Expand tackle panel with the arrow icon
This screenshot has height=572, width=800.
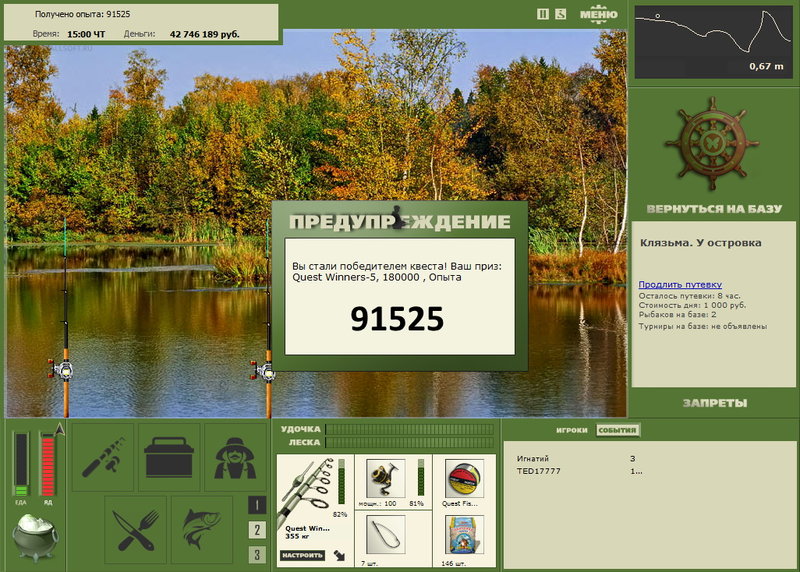click(x=339, y=555)
